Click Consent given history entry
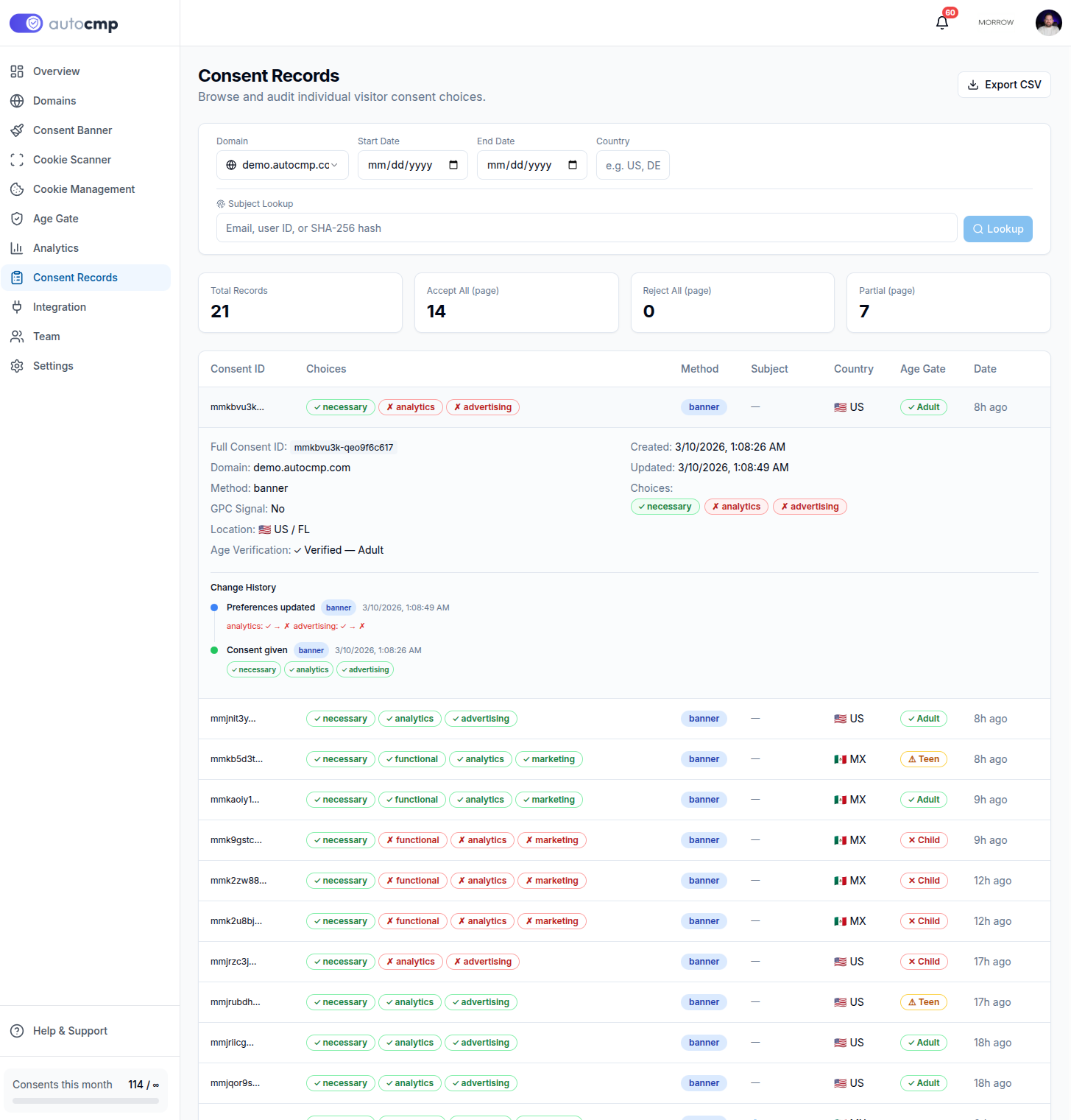Viewport: 1071px width, 1120px height. pos(257,650)
